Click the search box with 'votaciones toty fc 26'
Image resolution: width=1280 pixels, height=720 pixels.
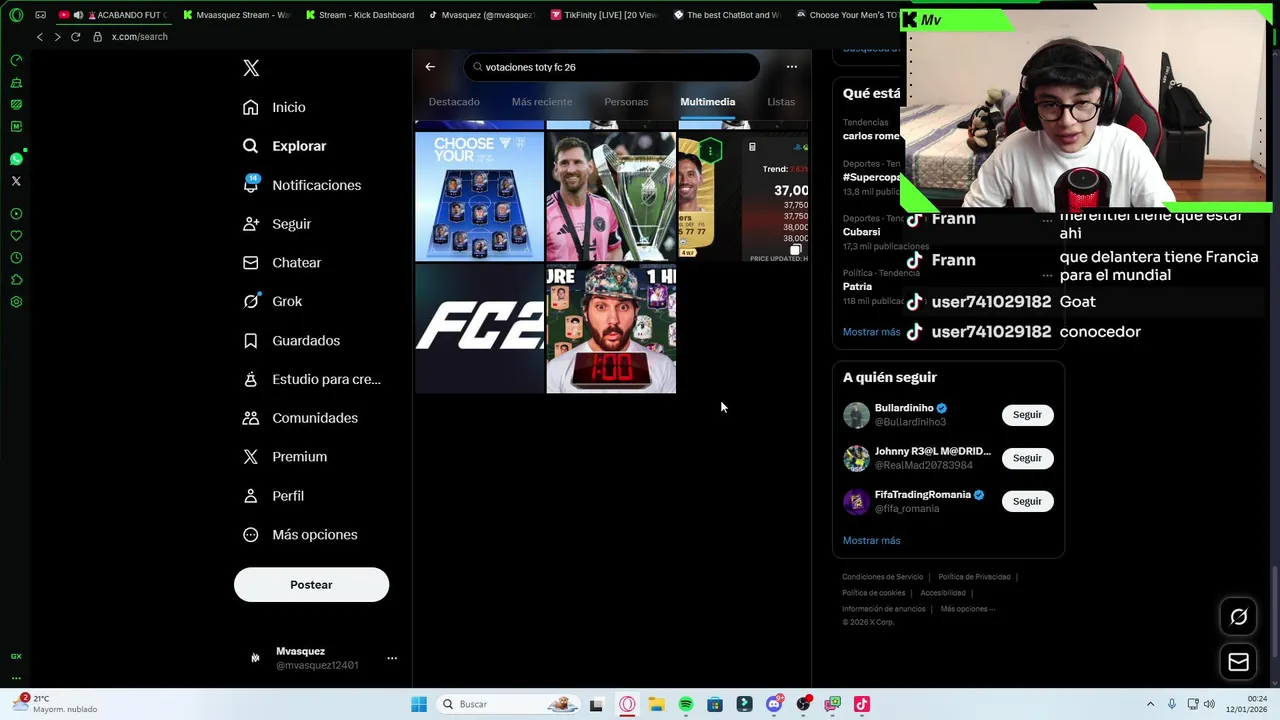click(x=612, y=67)
